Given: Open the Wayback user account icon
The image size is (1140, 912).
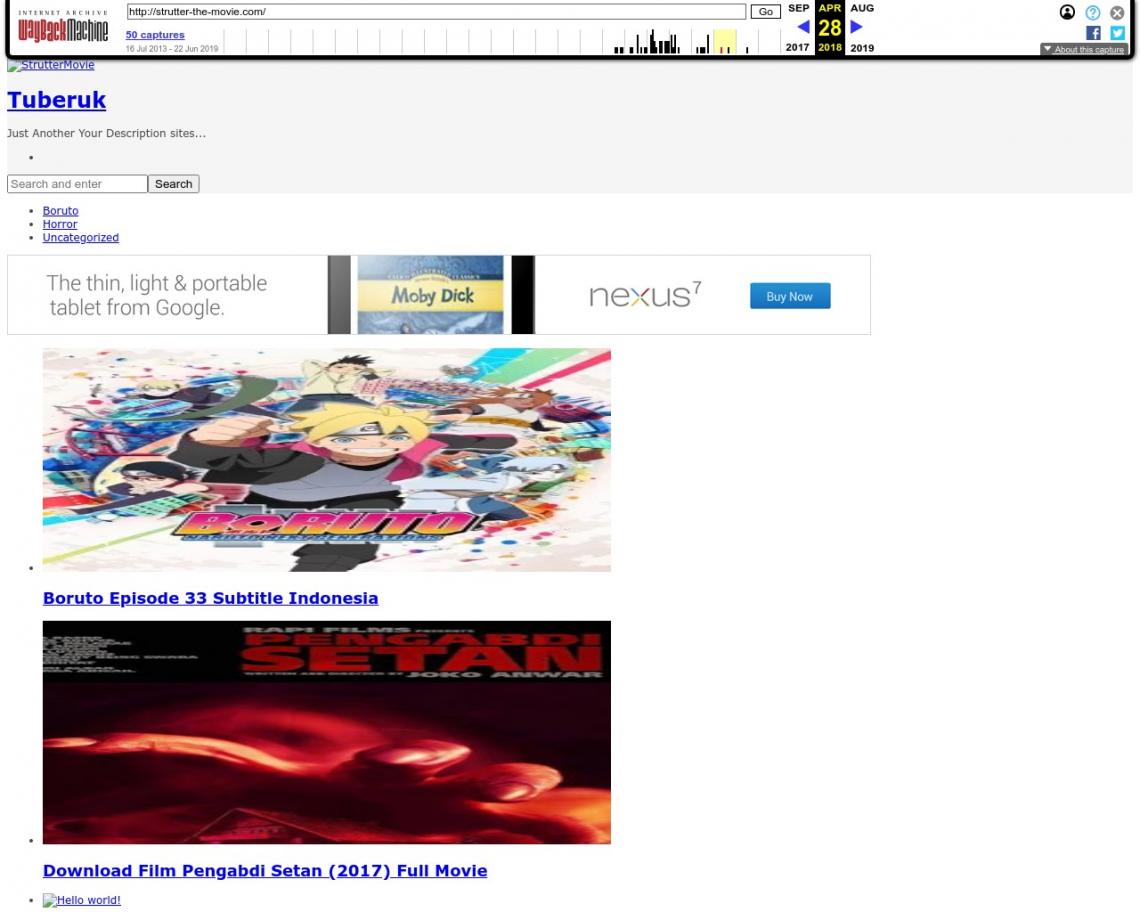Looking at the screenshot, I should (x=1067, y=12).
